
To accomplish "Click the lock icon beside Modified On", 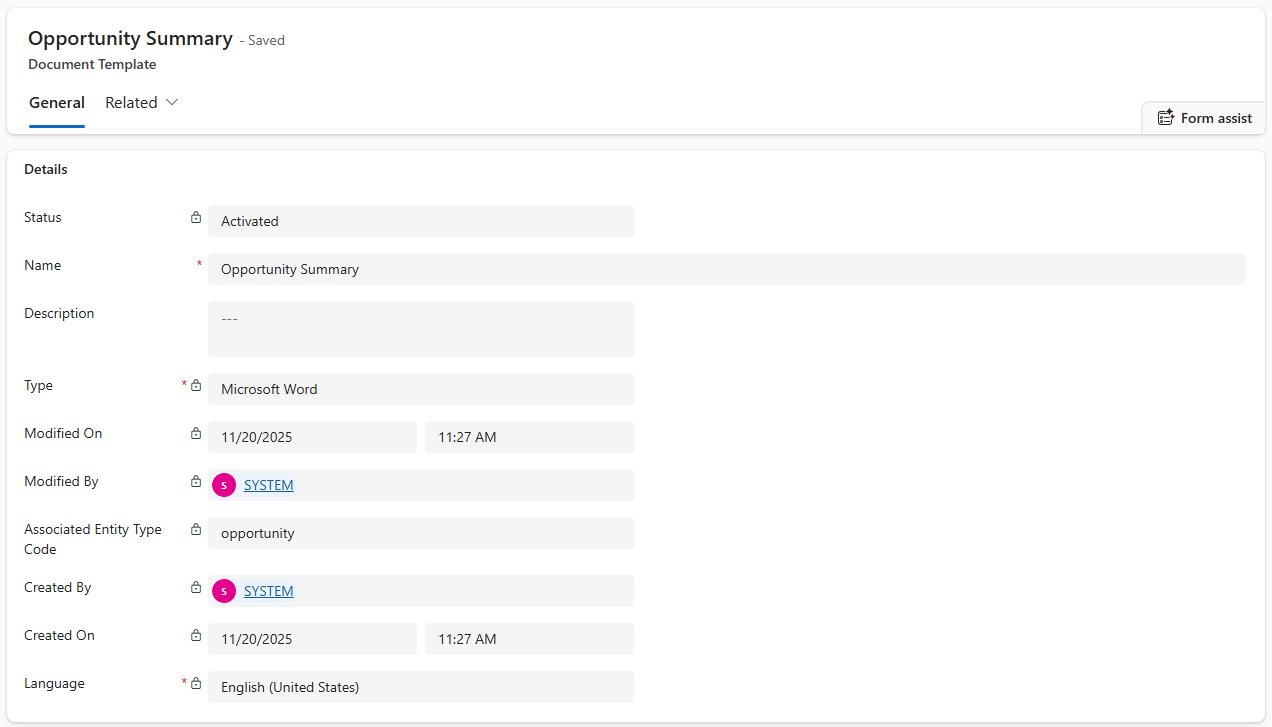I will coord(196,433).
